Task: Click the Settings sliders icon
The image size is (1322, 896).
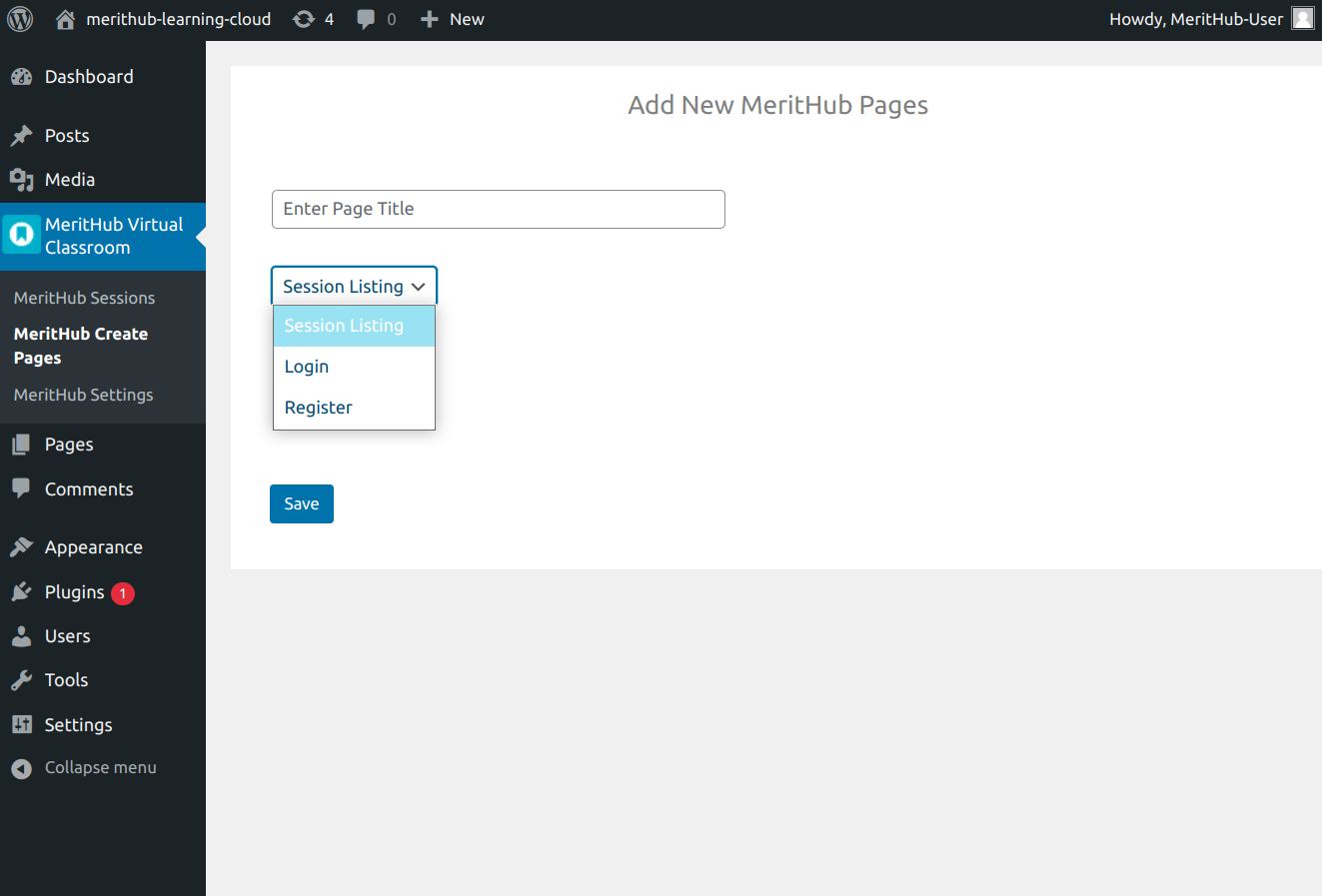Action: (21, 724)
